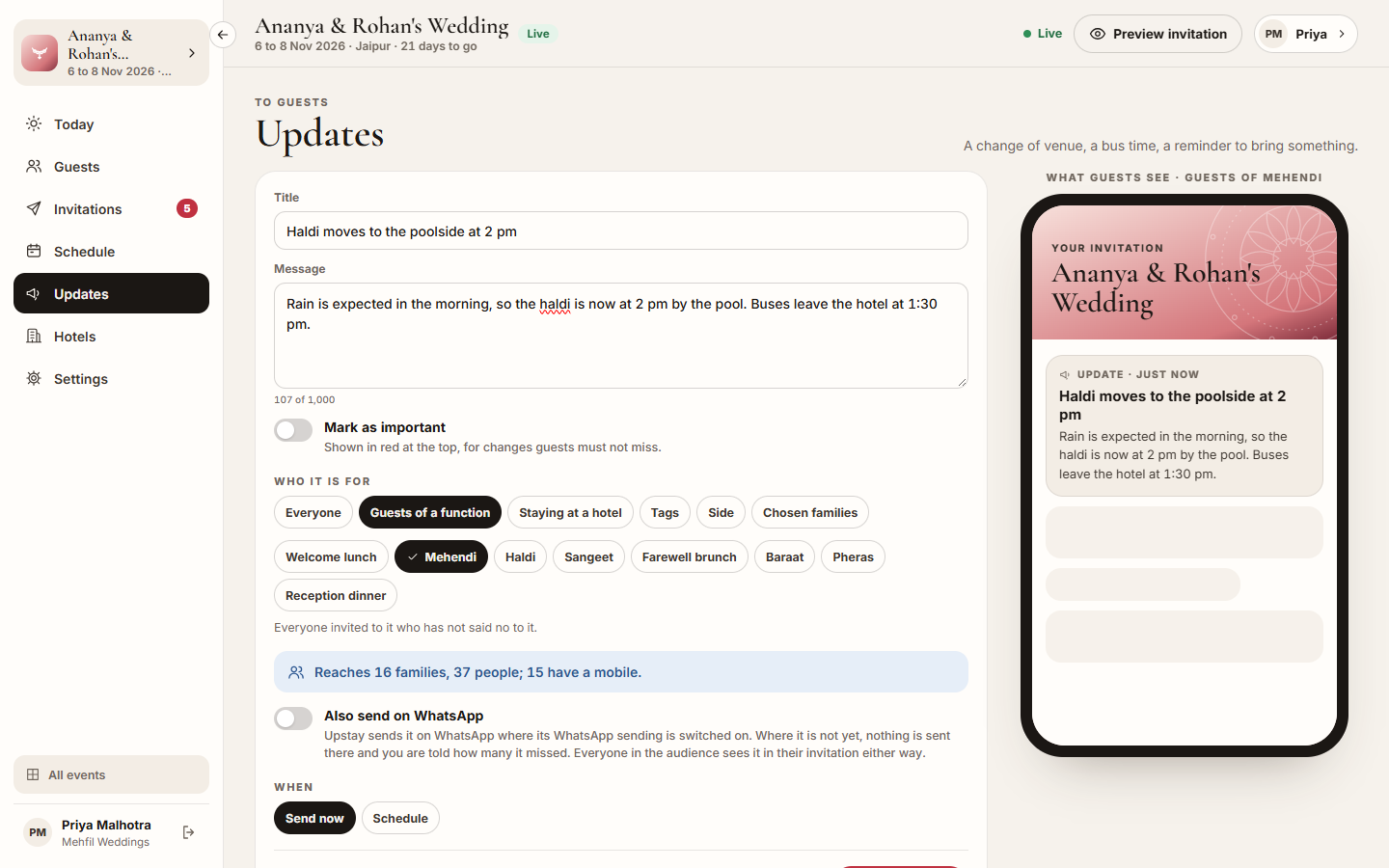Image resolution: width=1389 pixels, height=868 pixels.
Task: Select the Haldi function chip
Action: [x=520, y=556]
